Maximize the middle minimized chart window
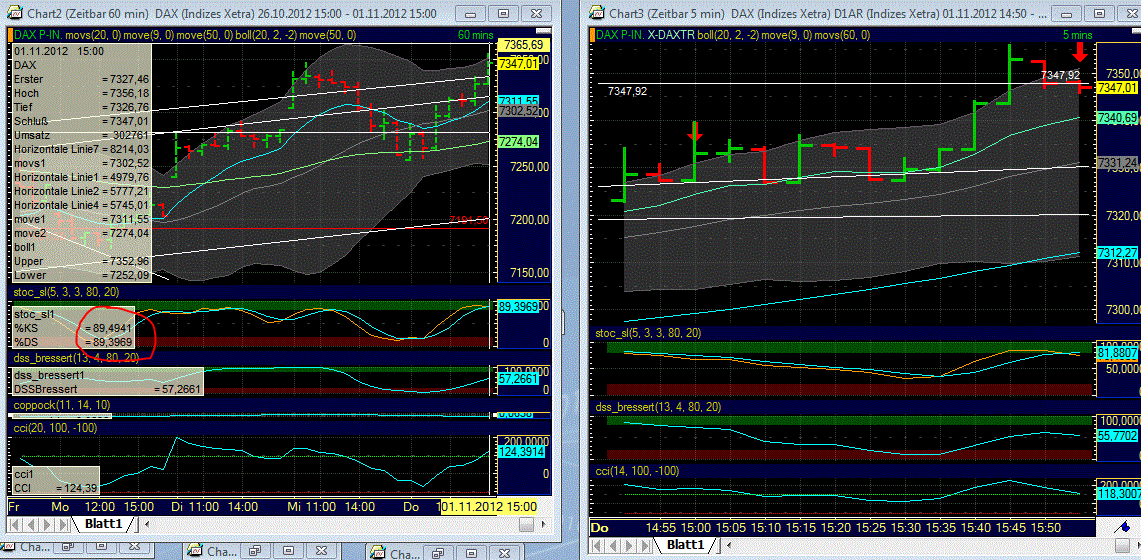Screen dimensions: 1141x560 tap(289, 551)
